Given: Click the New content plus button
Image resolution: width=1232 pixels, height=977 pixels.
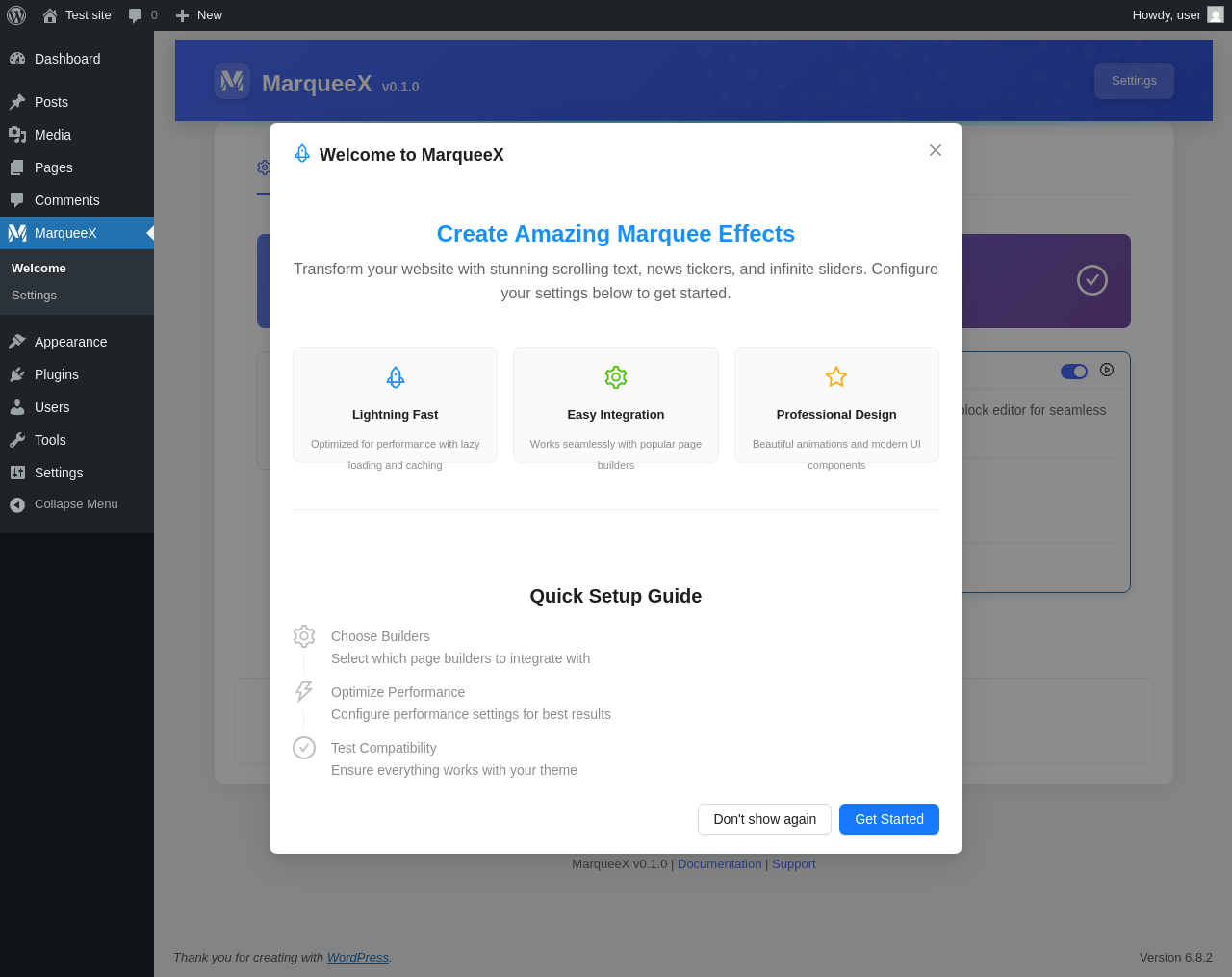Looking at the screenshot, I should pyautogui.click(x=198, y=15).
